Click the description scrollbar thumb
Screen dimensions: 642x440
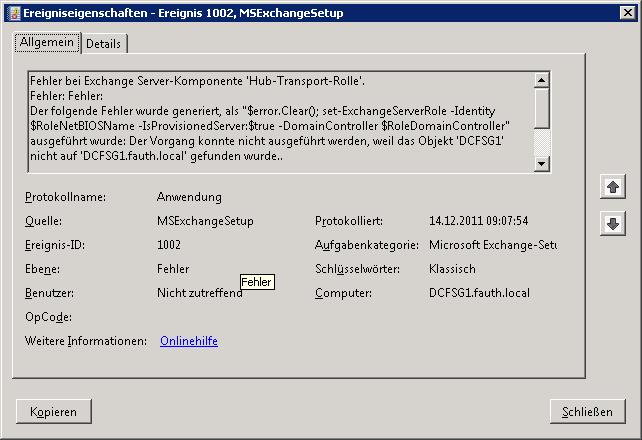[541, 108]
